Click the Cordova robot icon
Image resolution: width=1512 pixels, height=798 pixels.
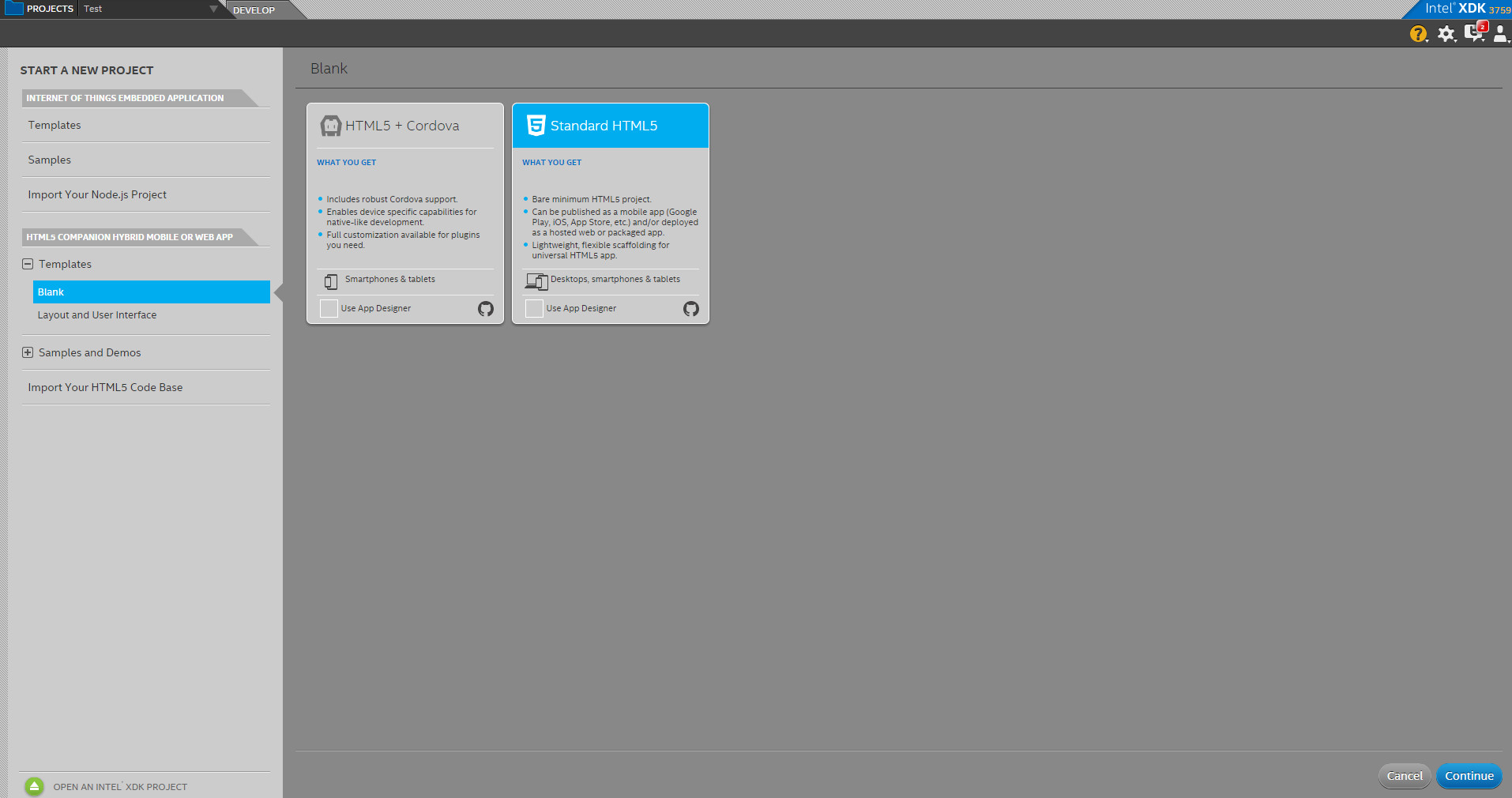pos(330,126)
